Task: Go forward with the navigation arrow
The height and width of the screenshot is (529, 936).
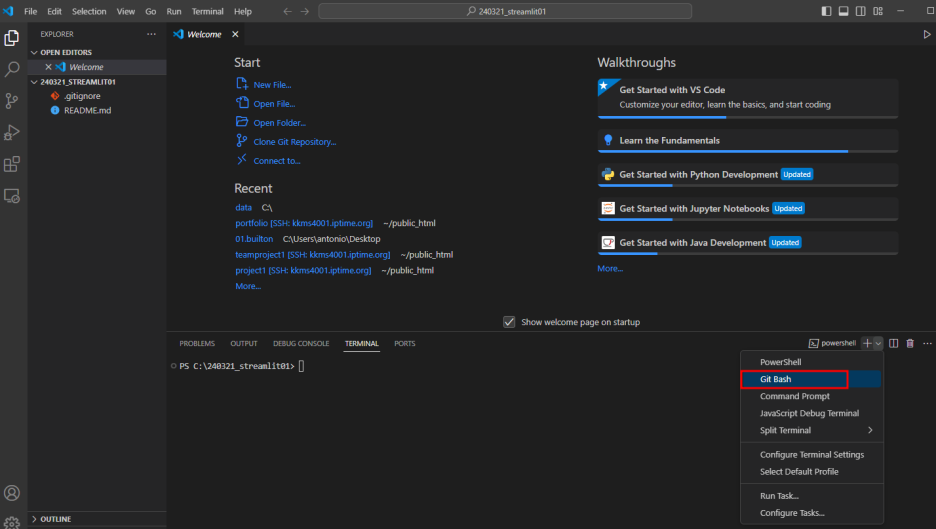Action: (x=305, y=11)
